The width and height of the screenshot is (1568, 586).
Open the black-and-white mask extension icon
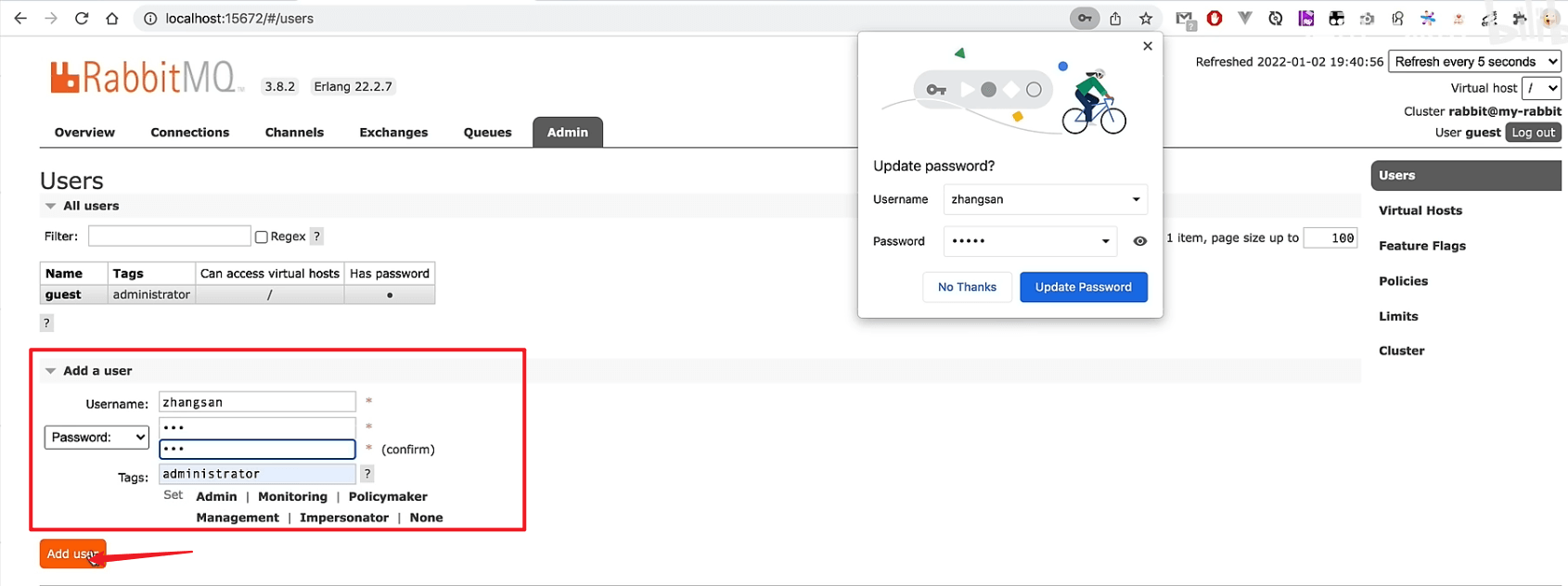[1337, 19]
